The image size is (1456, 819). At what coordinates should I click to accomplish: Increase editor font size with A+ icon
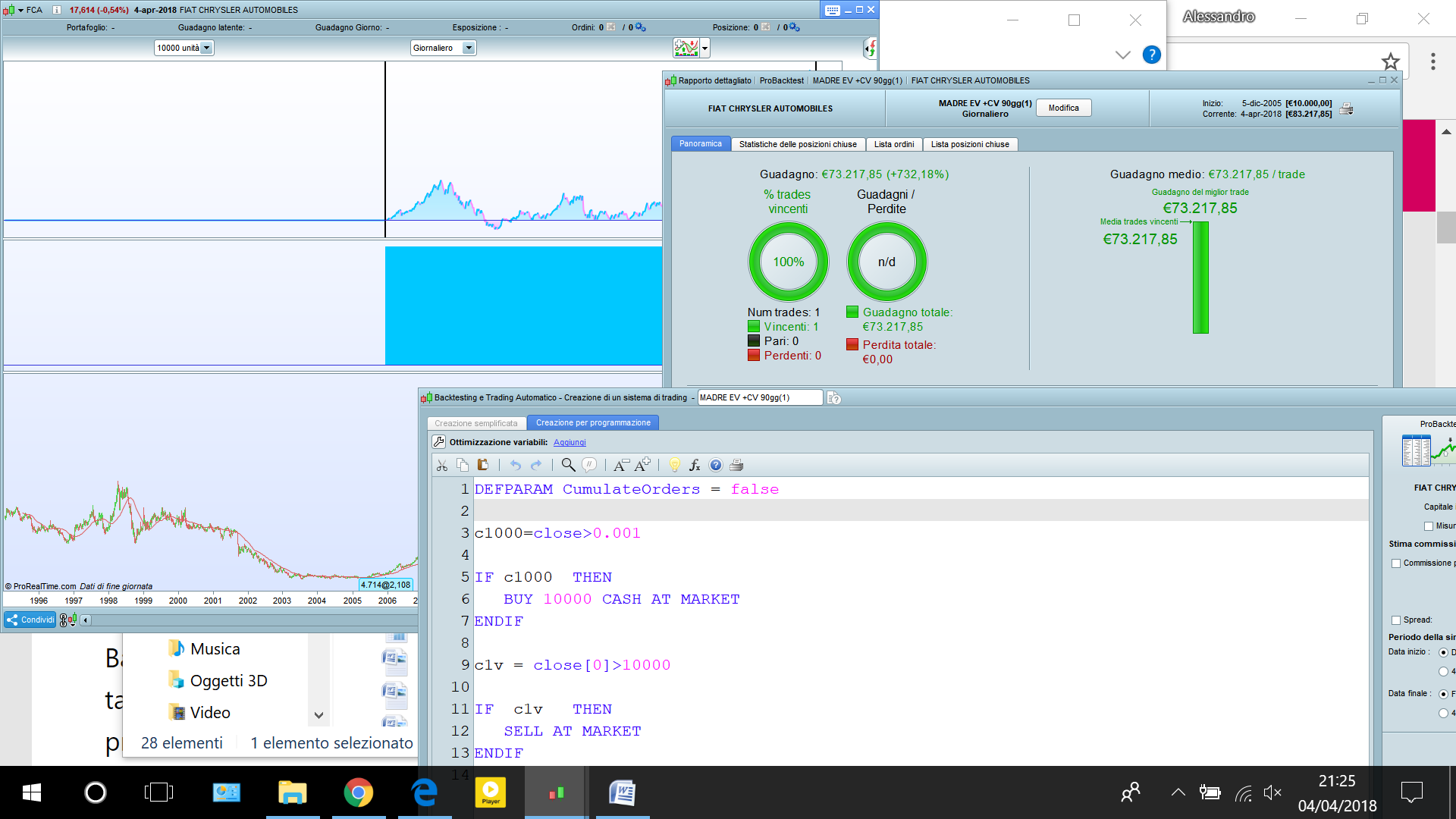[x=642, y=465]
